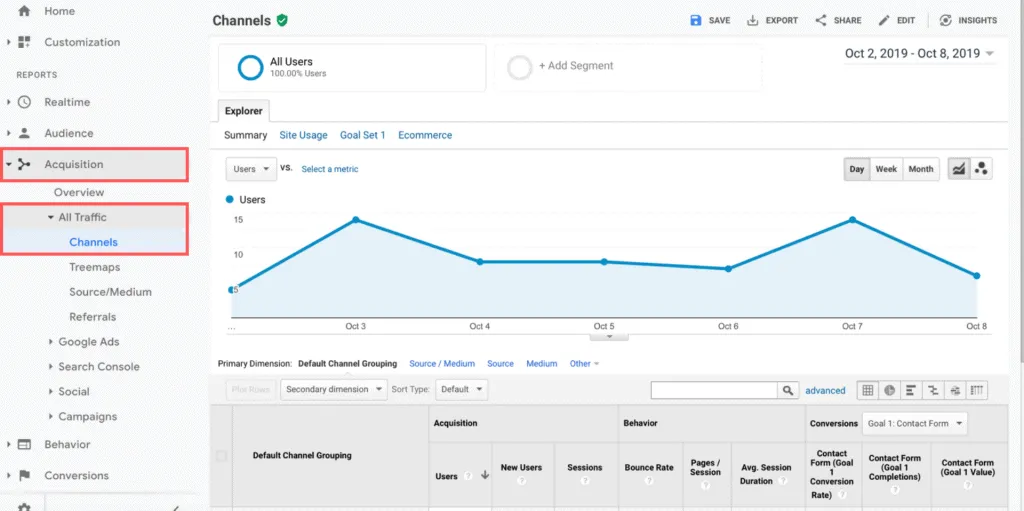
Task: Expand Google Ads in the sidebar
Action: click(x=88, y=342)
